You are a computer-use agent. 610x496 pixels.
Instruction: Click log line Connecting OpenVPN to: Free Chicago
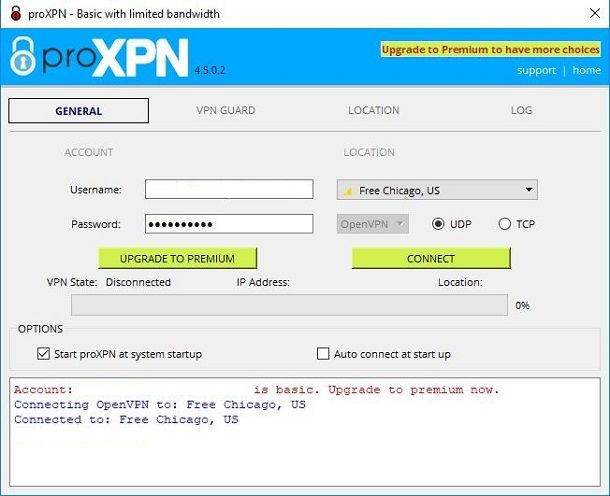pyautogui.click(x=160, y=405)
